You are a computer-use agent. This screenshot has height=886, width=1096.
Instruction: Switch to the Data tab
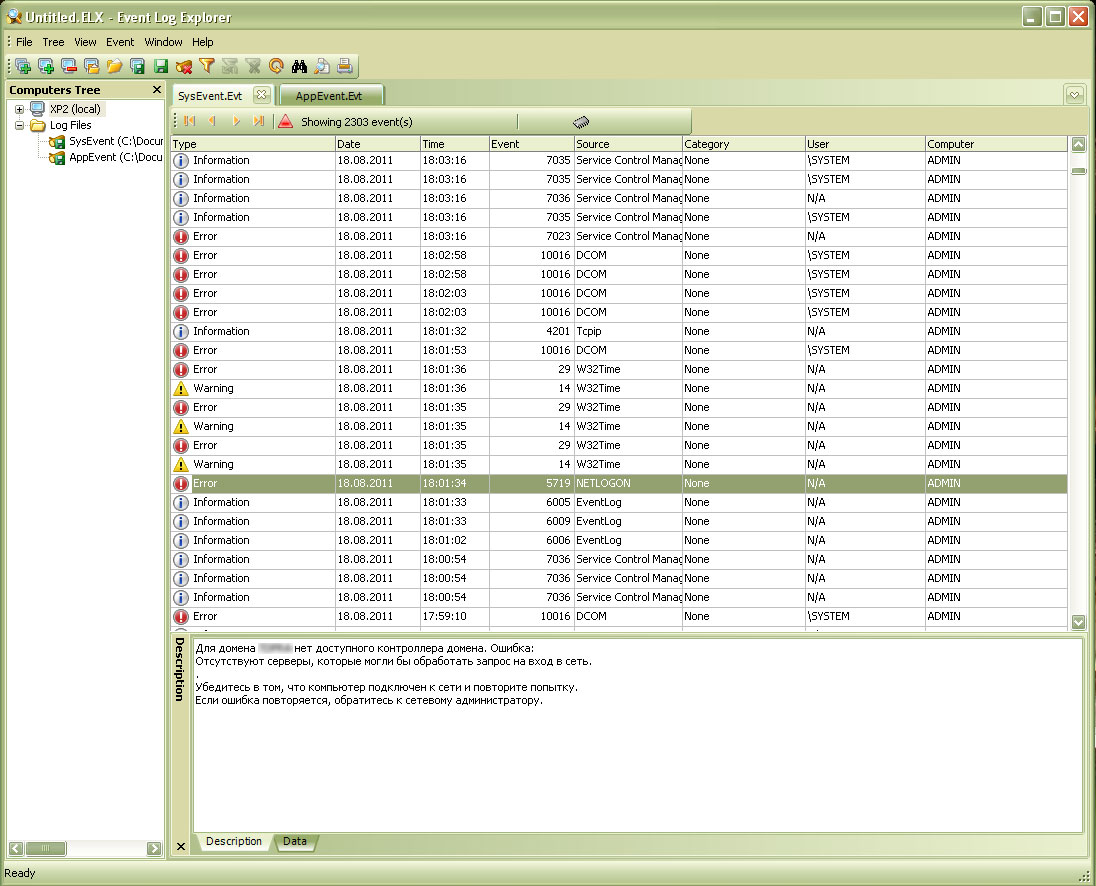coord(294,842)
